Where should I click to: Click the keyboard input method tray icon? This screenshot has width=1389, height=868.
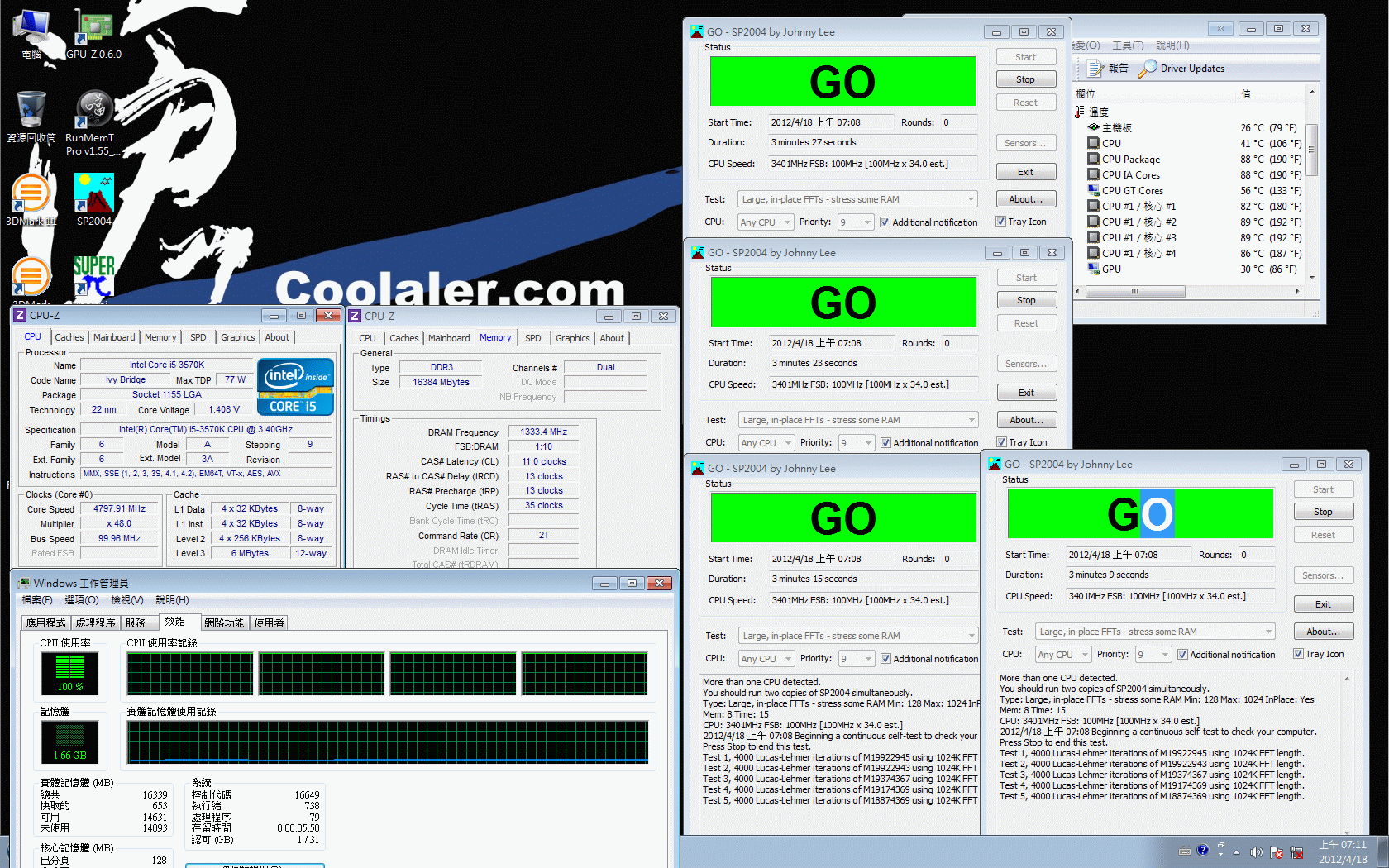pyautogui.click(x=1184, y=851)
